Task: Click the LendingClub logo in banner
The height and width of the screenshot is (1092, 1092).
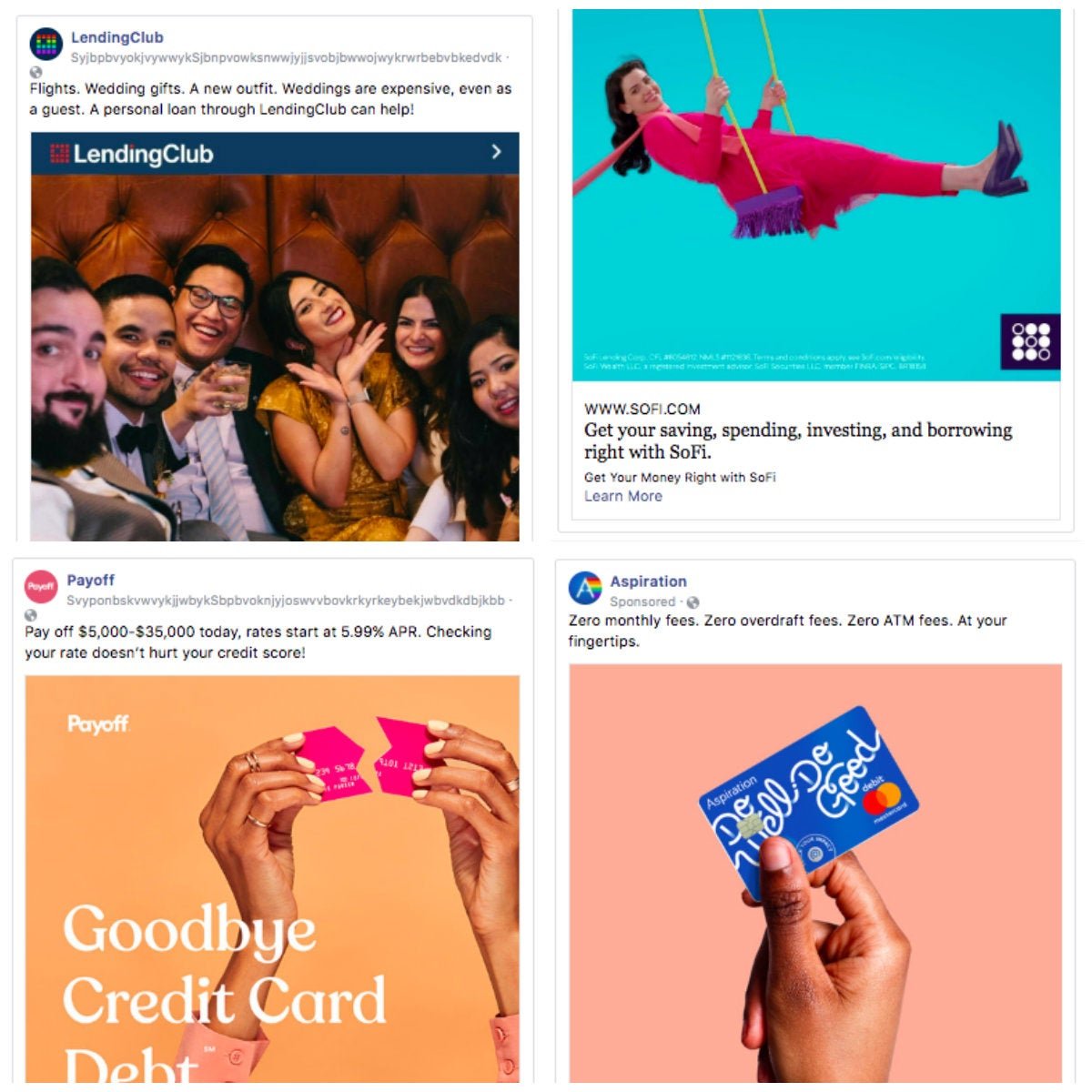Action: tap(132, 154)
